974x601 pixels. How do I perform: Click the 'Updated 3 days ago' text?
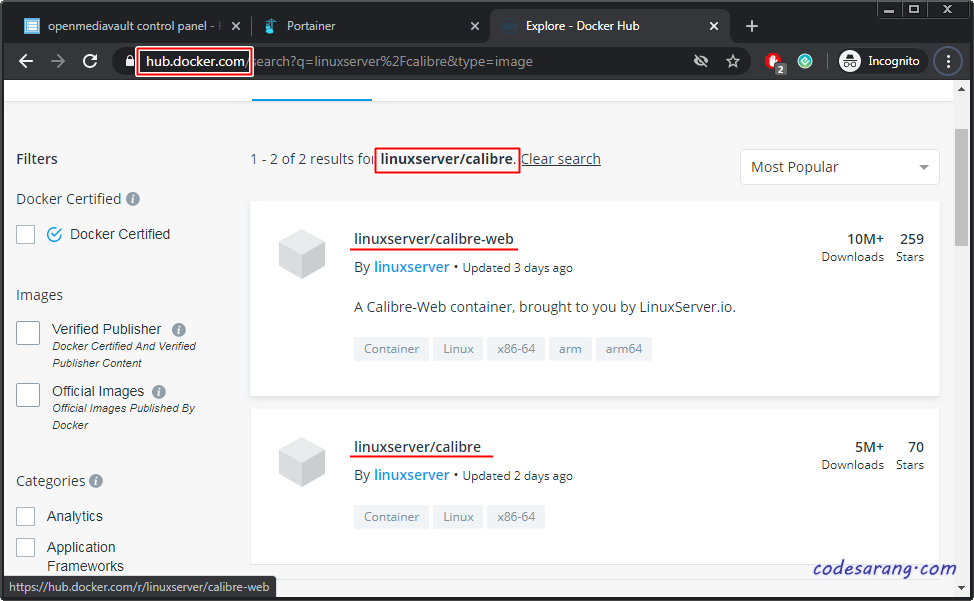click(517, 268)
